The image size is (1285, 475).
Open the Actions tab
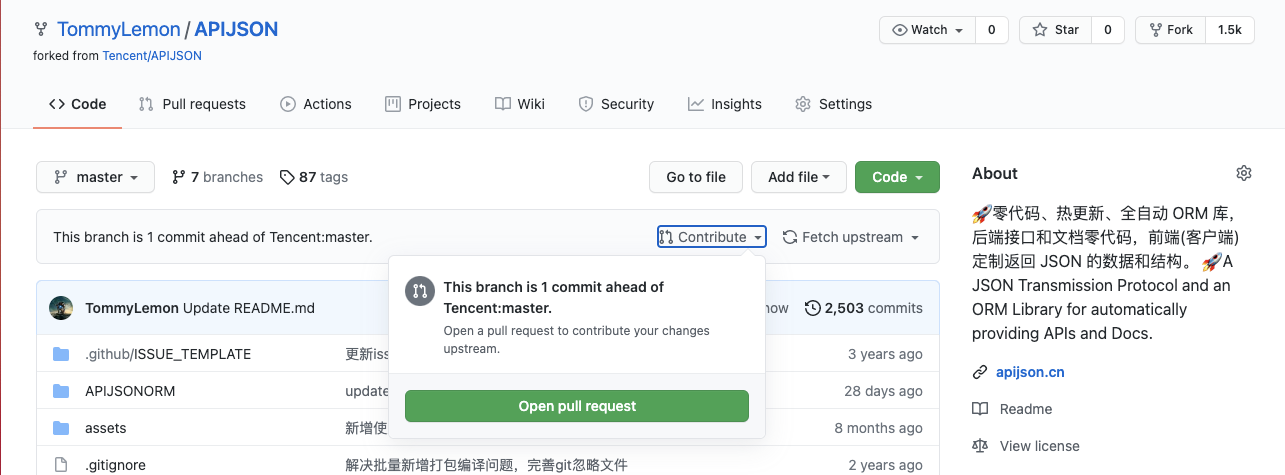pyautogui.click(x=316, y=104)
